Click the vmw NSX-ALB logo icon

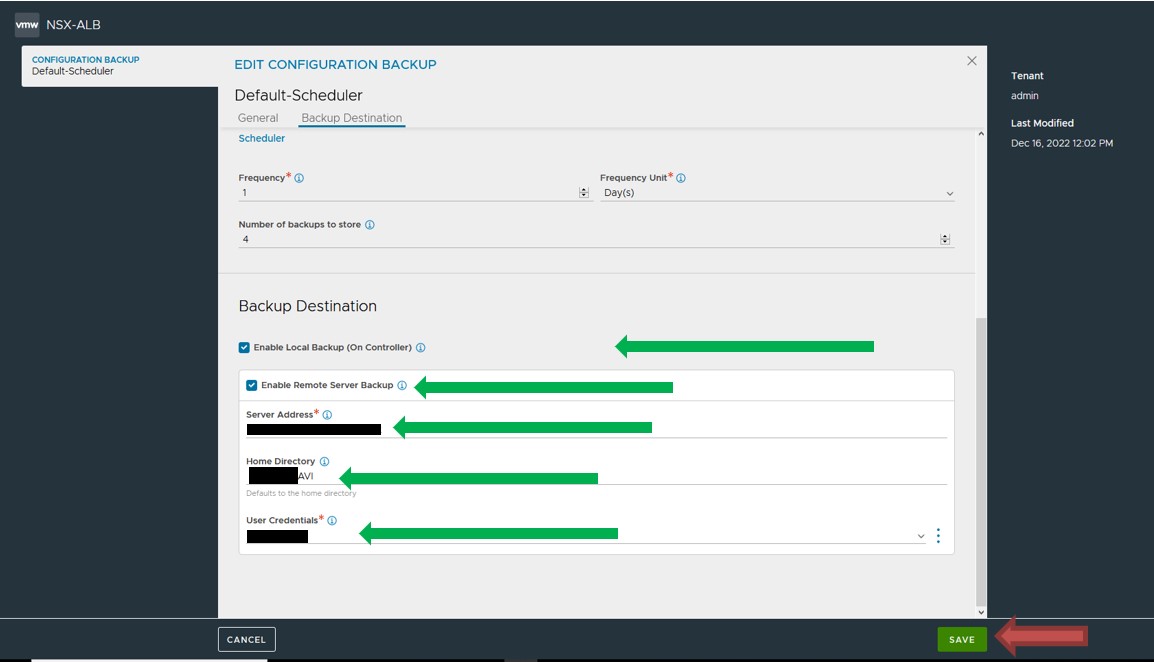[27, 24]
